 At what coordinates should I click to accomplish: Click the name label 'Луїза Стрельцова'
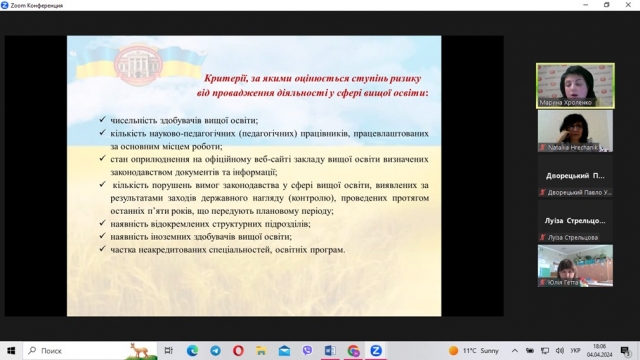(x=573, y=237)
